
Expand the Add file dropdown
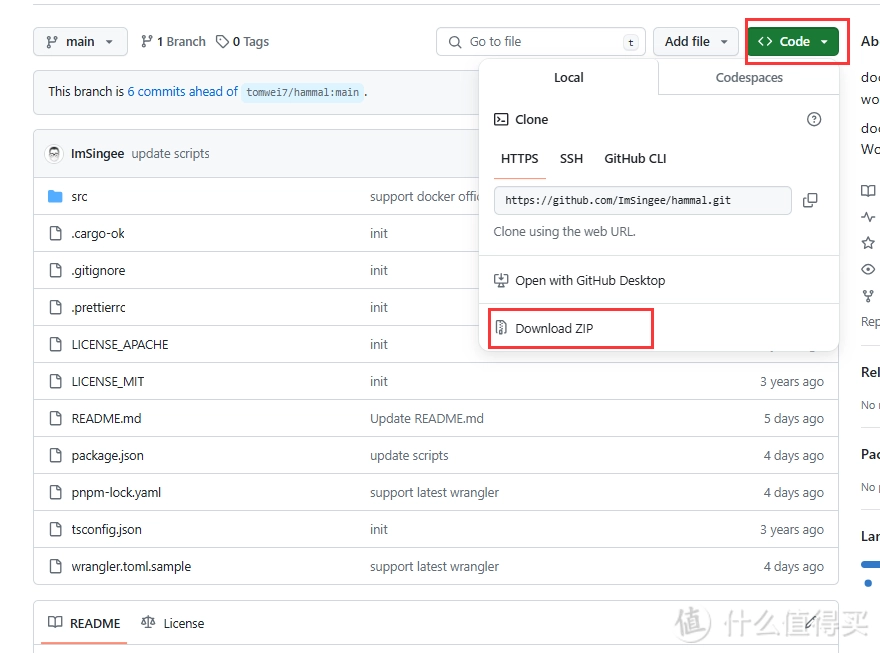[696, 42]
